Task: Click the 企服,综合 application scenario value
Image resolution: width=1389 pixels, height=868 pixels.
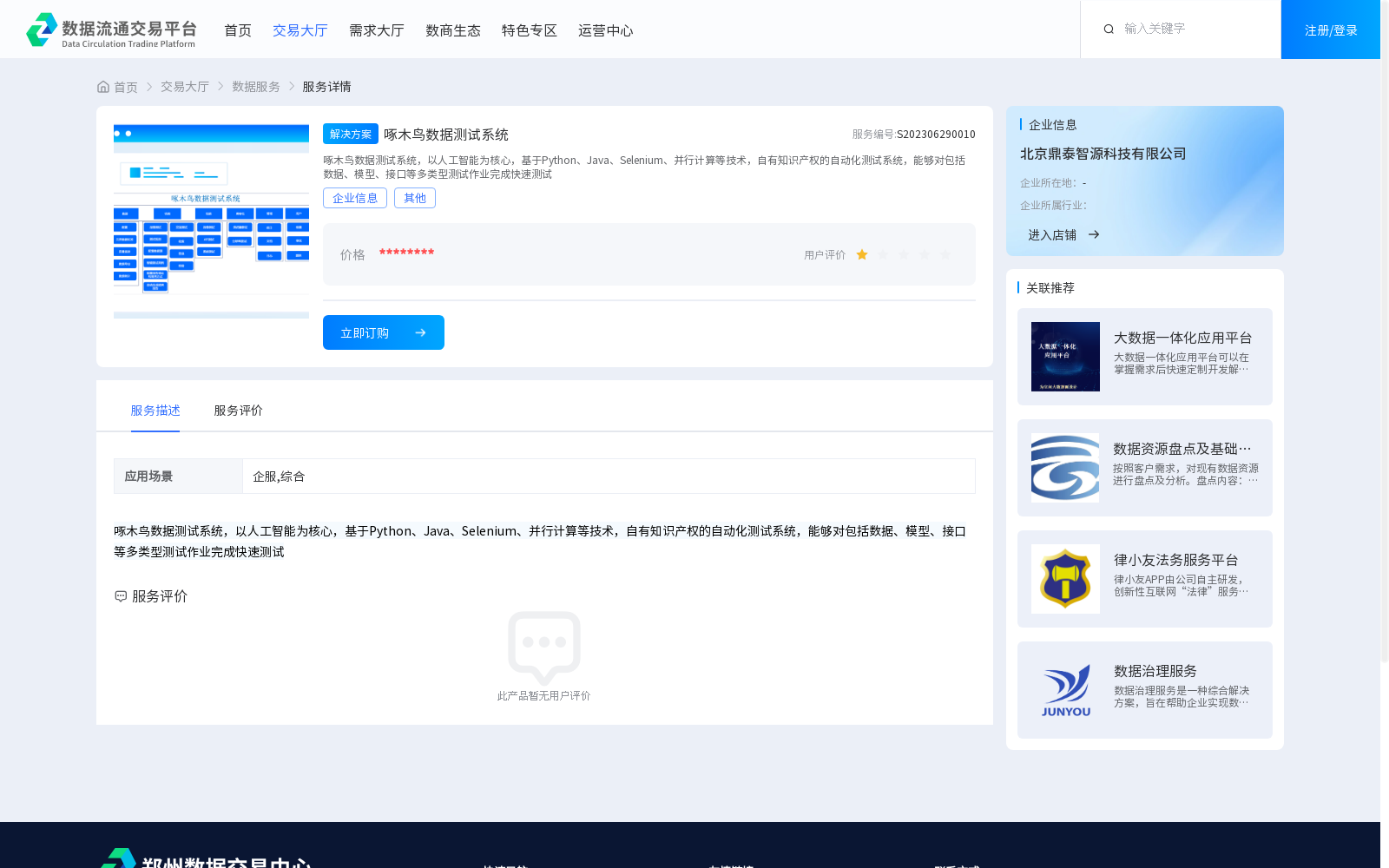Action: click(279, 477)
